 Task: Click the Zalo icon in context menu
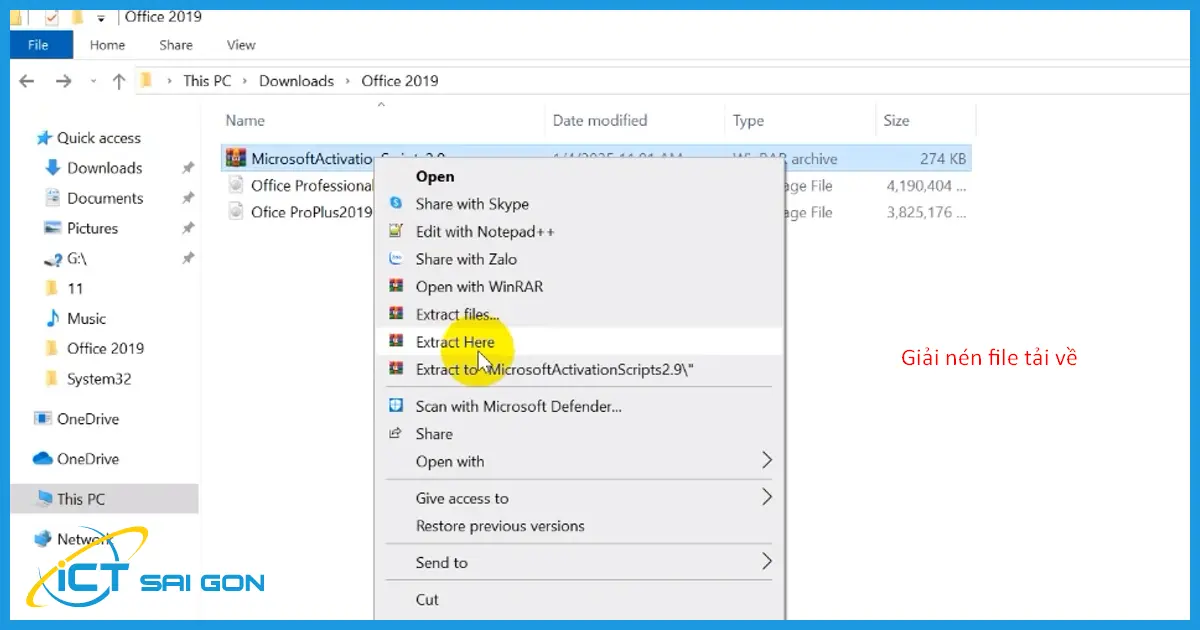click(396, 259)
